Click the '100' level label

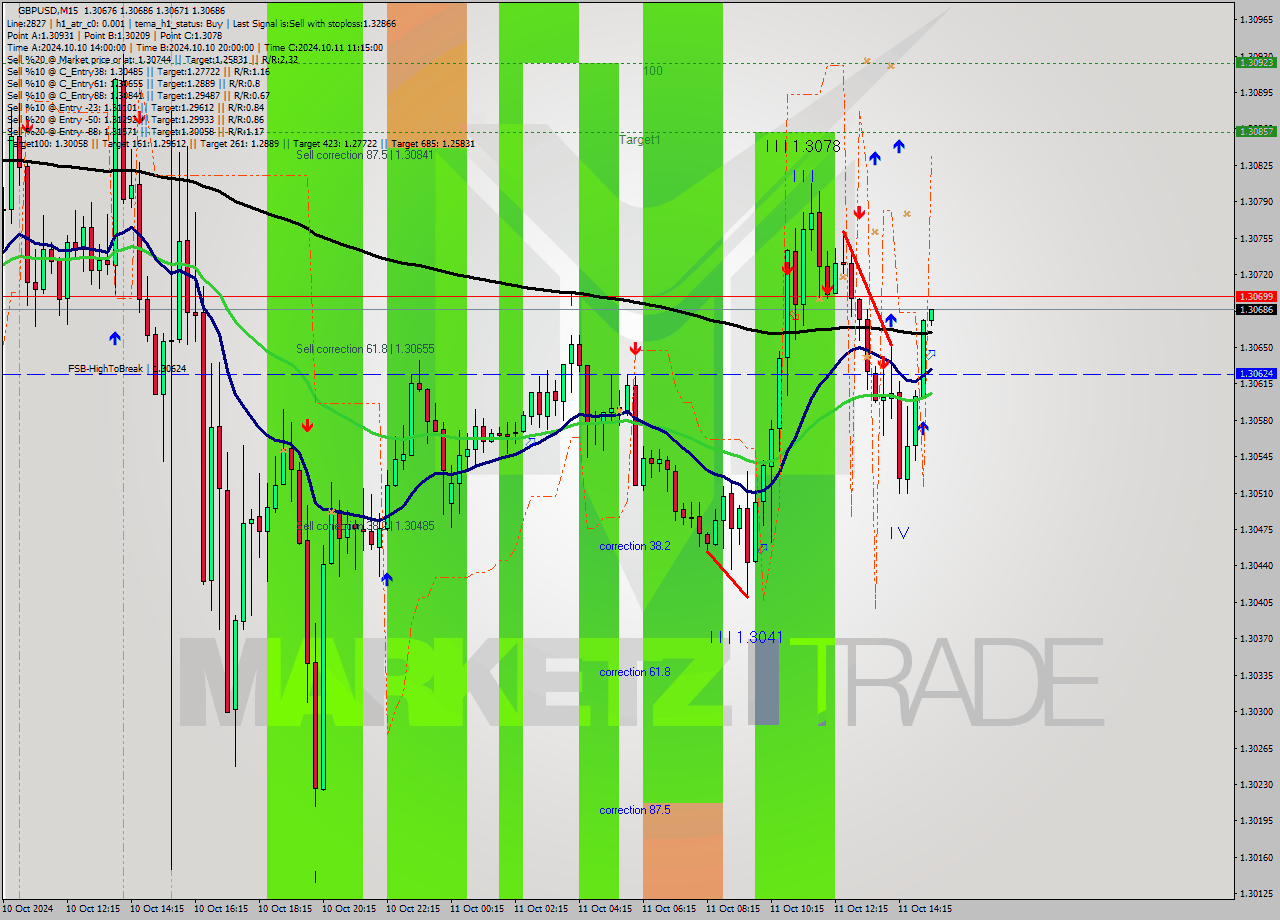(x=653, y=71)
